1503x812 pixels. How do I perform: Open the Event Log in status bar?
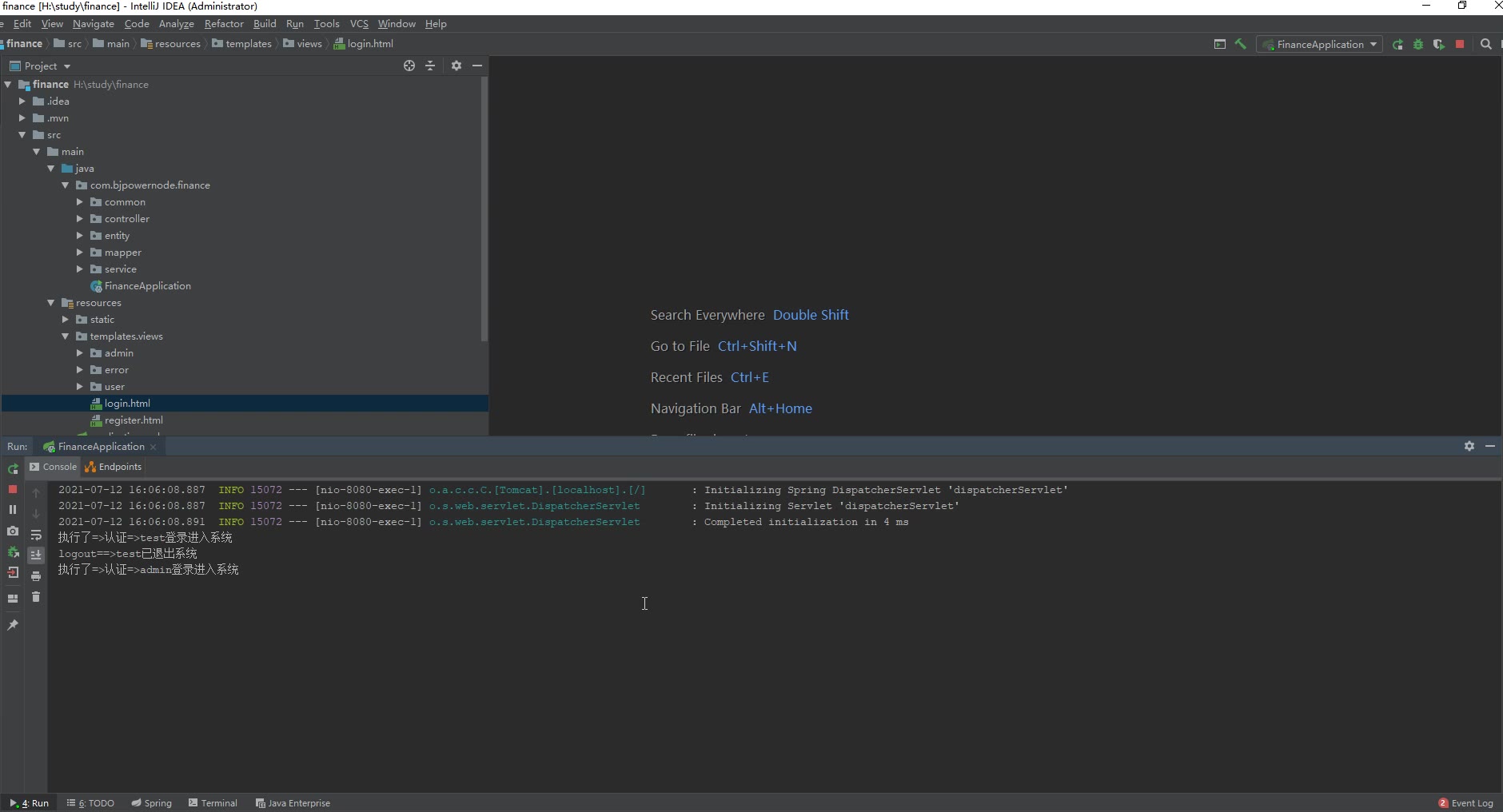pos(1465,803)
